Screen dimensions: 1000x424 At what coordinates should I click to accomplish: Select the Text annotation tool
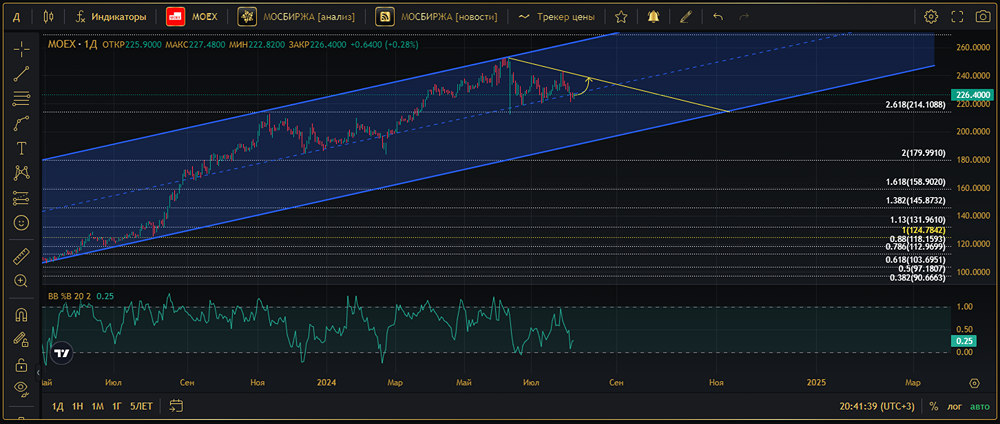[x=21, y=147]
